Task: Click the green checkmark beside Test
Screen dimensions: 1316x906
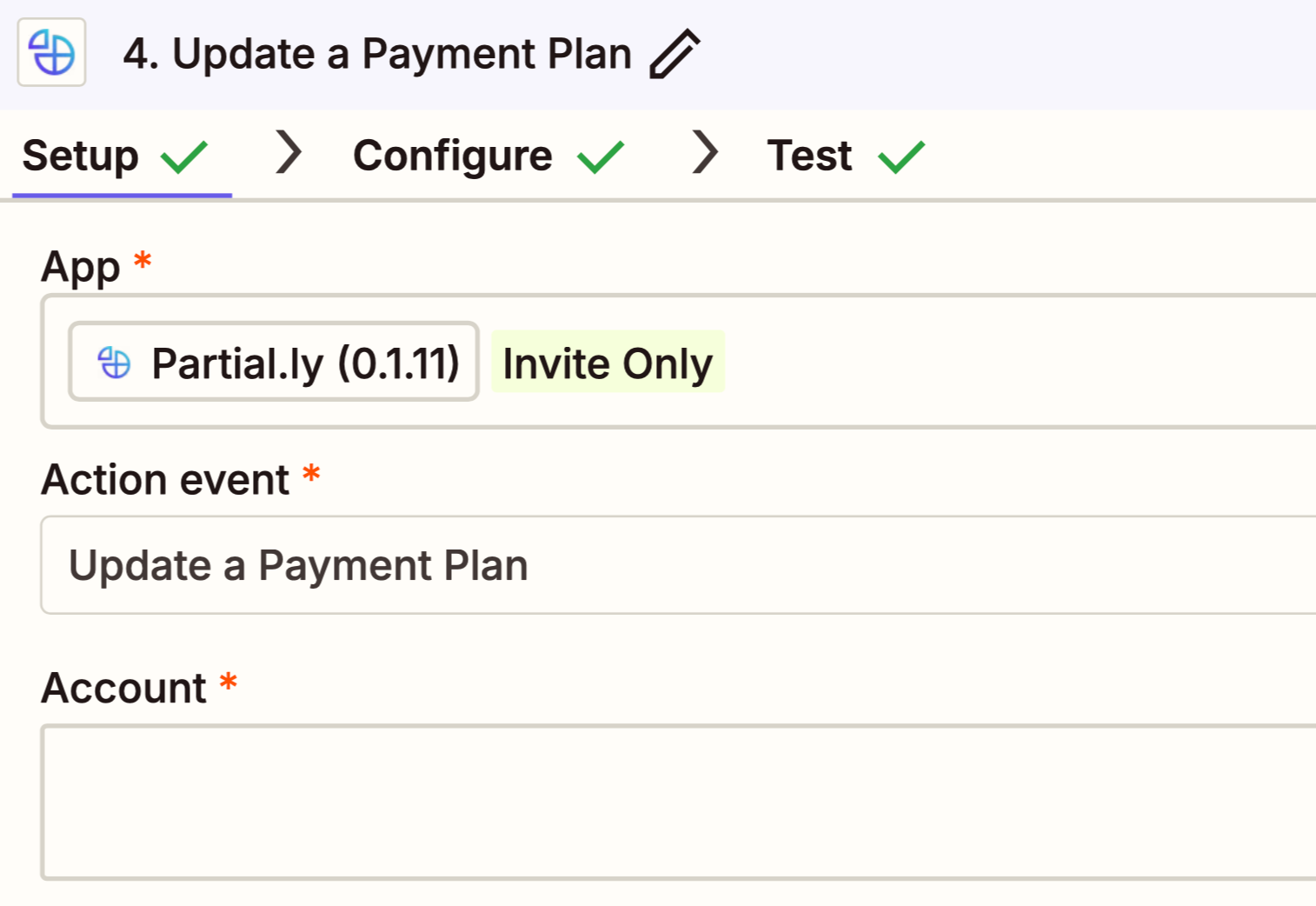Action: [901, 157]
